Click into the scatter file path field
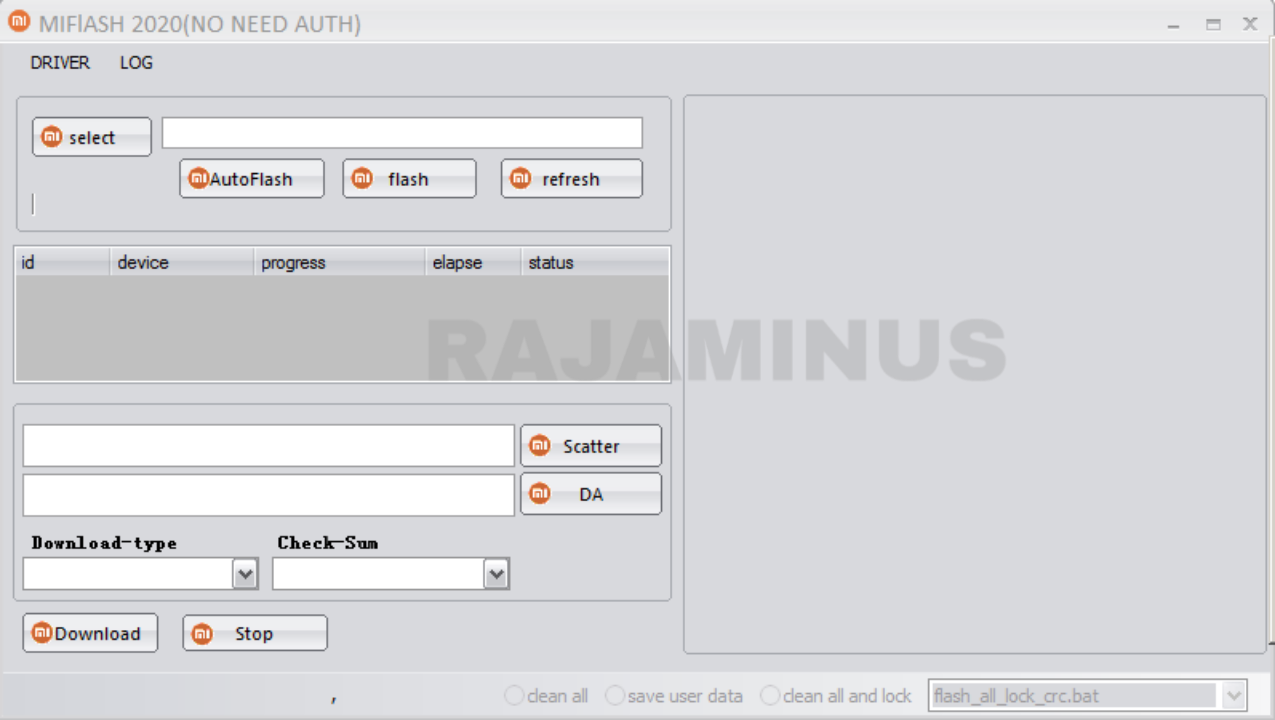The image size is (1275, 720). pyautogui.click(x=269, y=446)
